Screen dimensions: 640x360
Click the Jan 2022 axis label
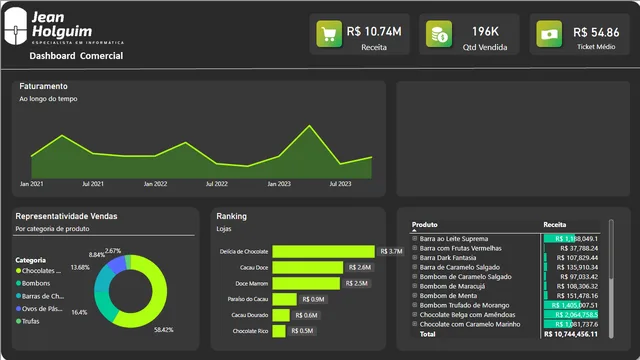coord(155,184)
